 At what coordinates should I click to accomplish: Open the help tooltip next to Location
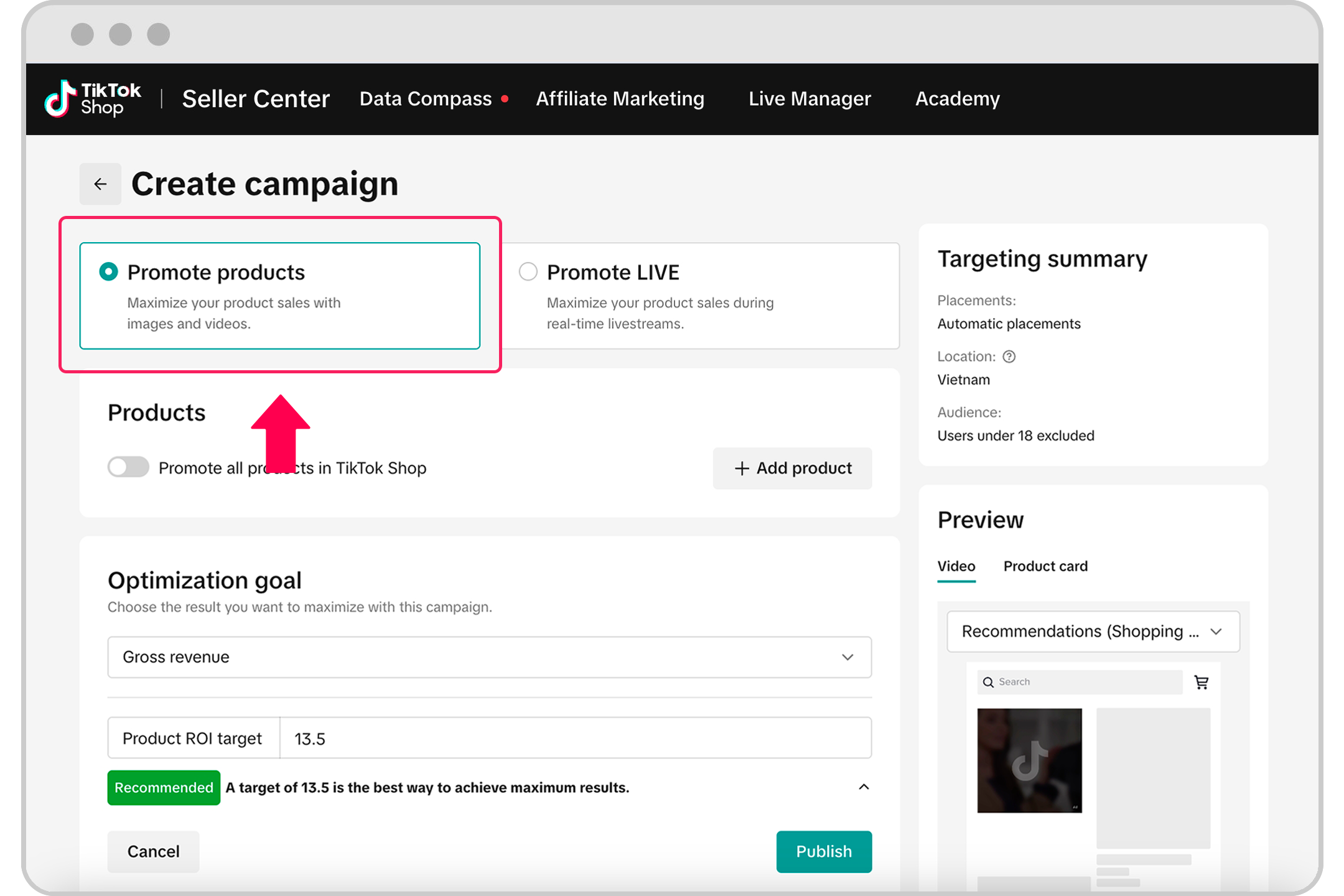[1009, 357]
